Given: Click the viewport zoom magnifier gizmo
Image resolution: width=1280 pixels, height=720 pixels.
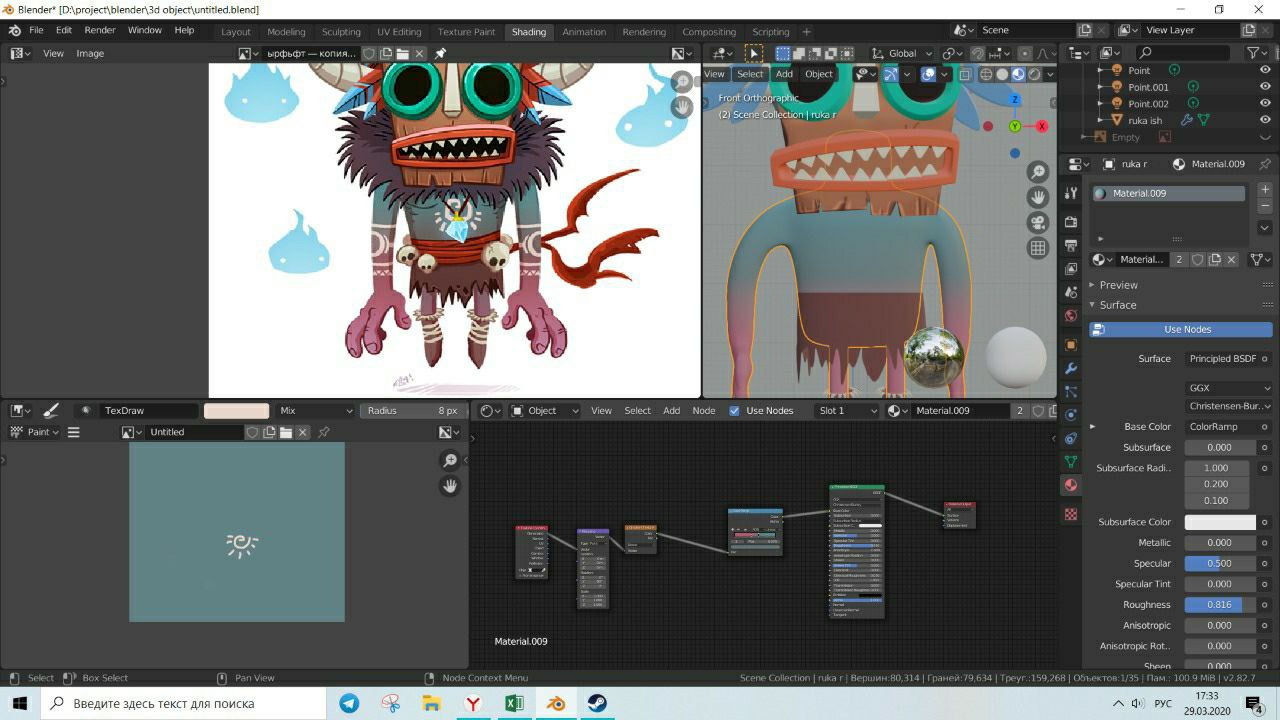Looking at the screenshot, I should (1038, 172).
